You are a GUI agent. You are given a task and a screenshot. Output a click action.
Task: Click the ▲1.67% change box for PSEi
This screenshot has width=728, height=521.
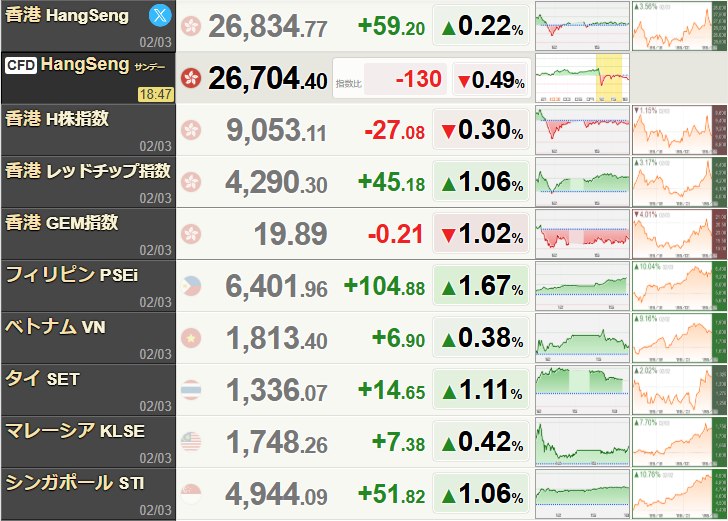point(481,286)
